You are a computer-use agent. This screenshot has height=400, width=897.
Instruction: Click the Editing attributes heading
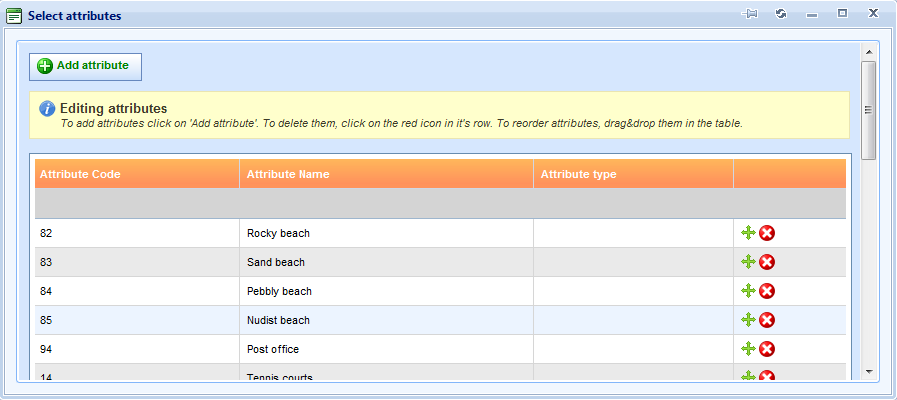pyautogui.click(x=113, y=108)
